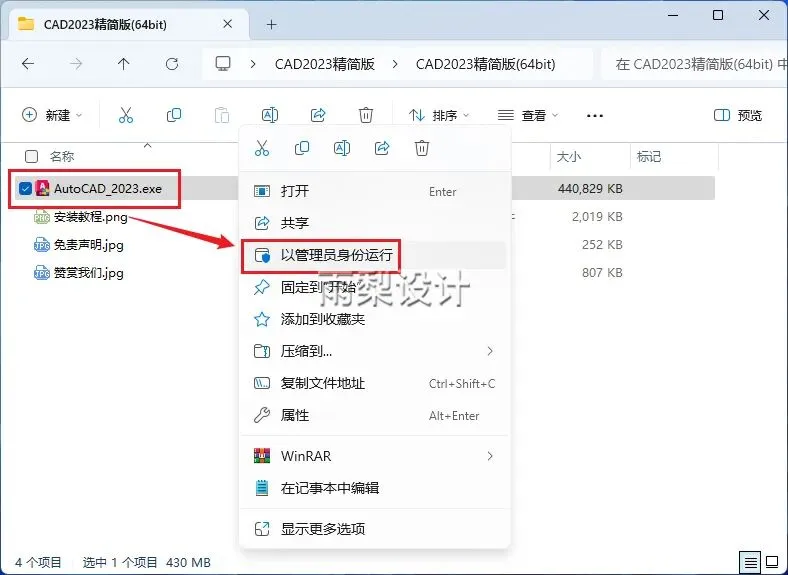This screenshot has width=788, height=575.
Task: Switch to large thumbnails view icon
Action: tap(772, 562)
